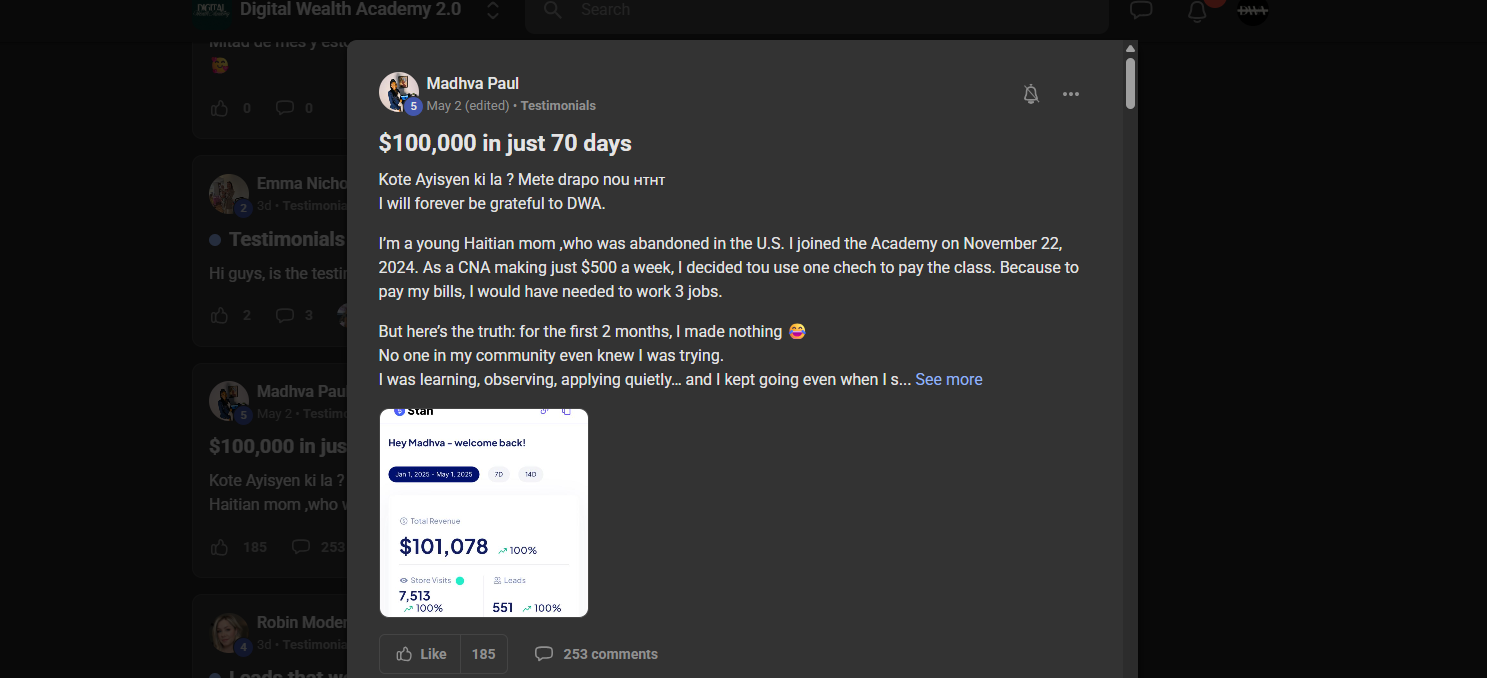Screen dimensions: 1487x678
Task: Open the 253 comments section
Action: pyautogui.click(x=597, y=654)
